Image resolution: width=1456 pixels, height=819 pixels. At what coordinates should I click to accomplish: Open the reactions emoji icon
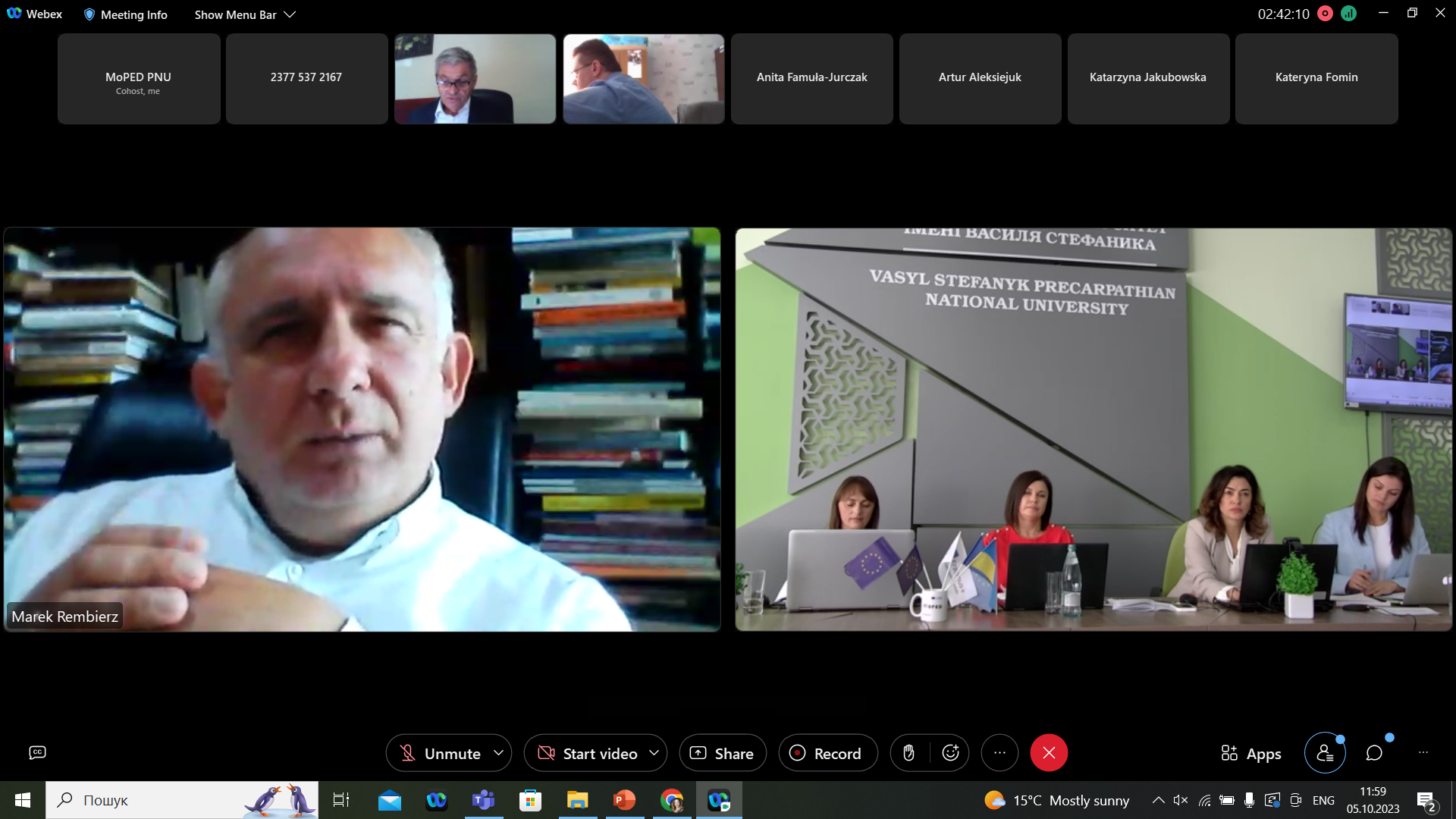coord(950,753)
